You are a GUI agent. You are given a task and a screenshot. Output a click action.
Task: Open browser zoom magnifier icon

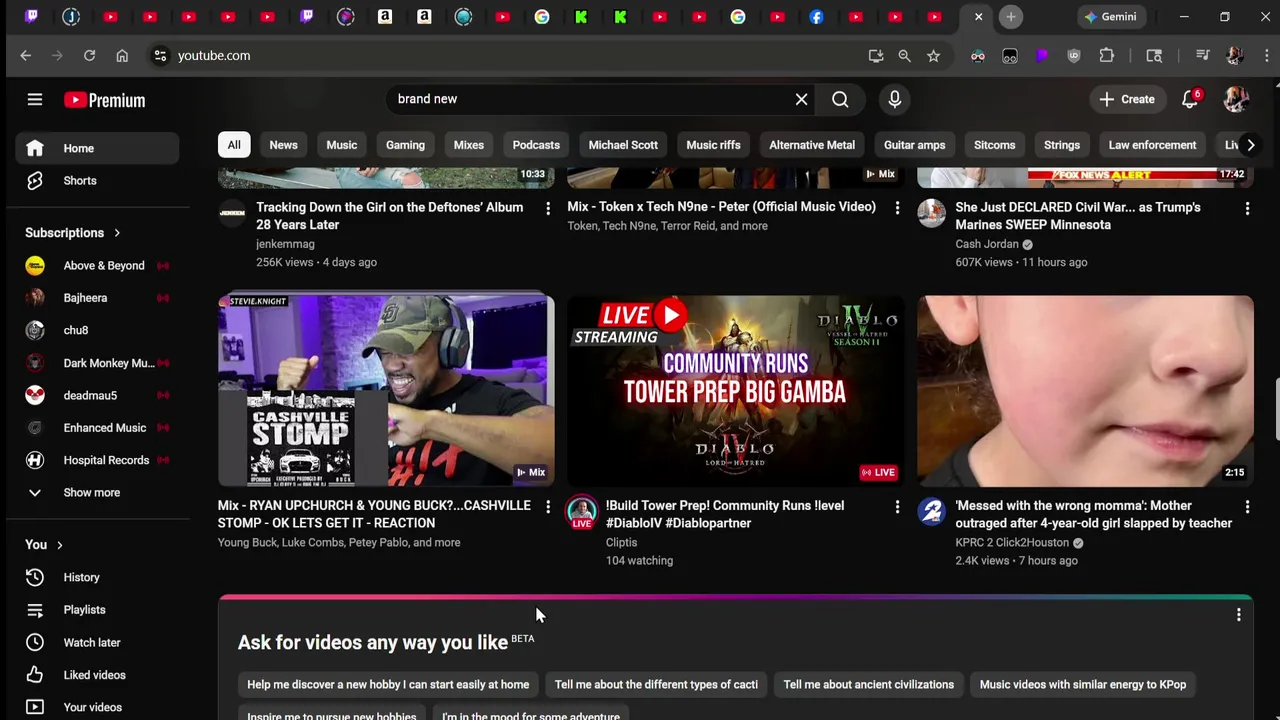tap(904, 56)
